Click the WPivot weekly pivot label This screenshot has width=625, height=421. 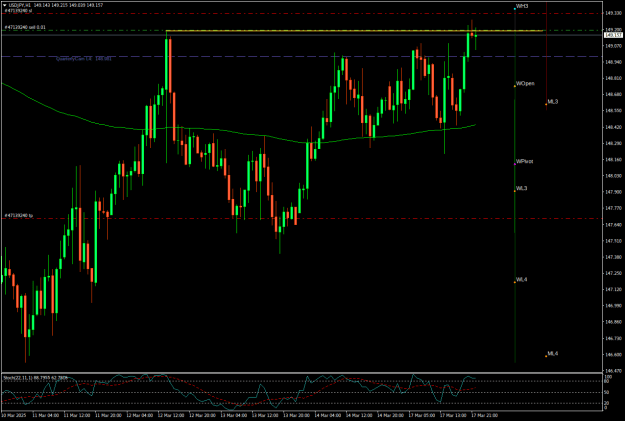pos(524,161)
